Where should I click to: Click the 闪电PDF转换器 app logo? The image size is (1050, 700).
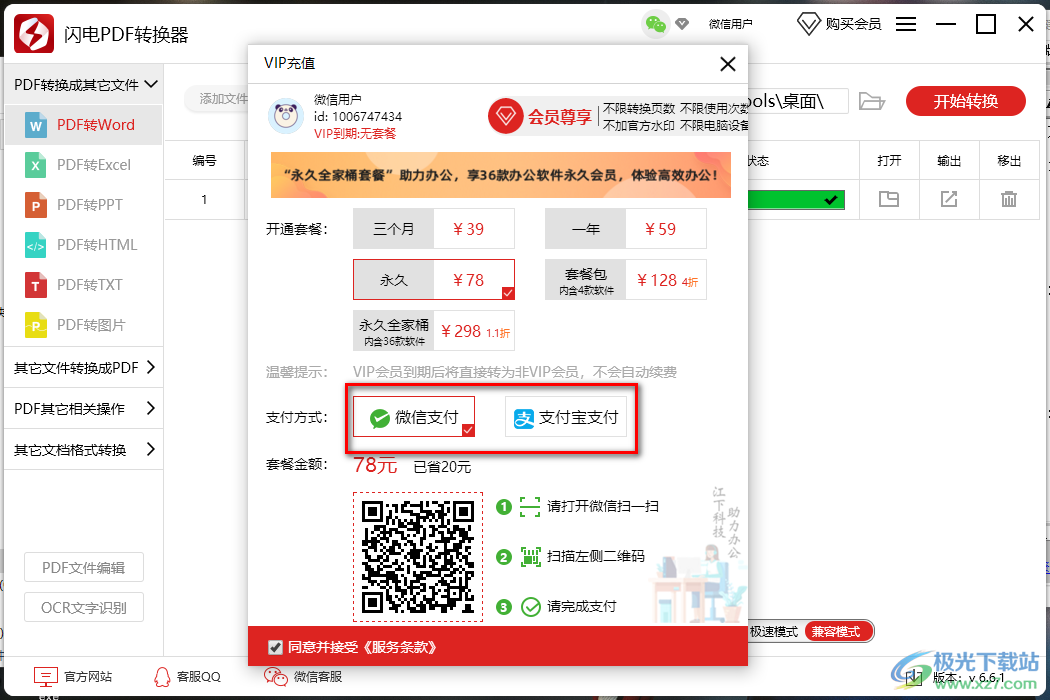(x=33, y=33)
